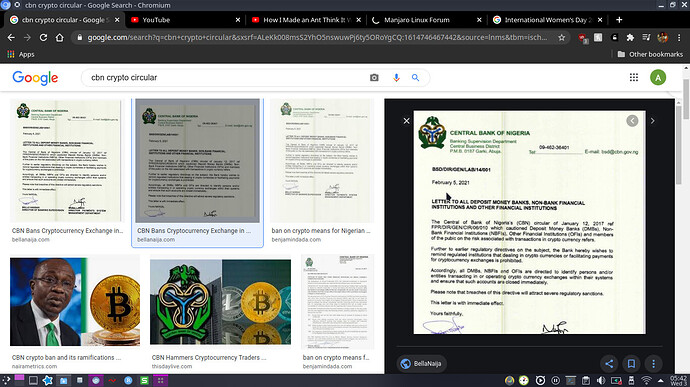
Task: Save the previewed image to a collection
Action: pyautogui.click(x=631, y=364)
